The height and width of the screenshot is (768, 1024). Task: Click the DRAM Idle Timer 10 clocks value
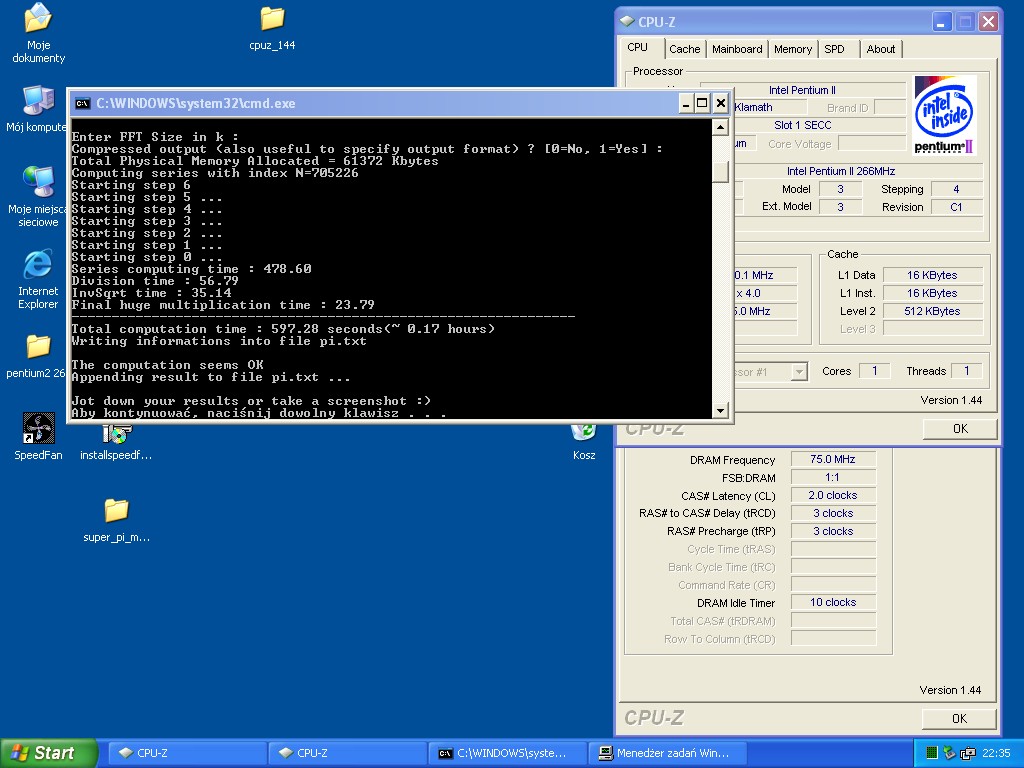(833, 602)
